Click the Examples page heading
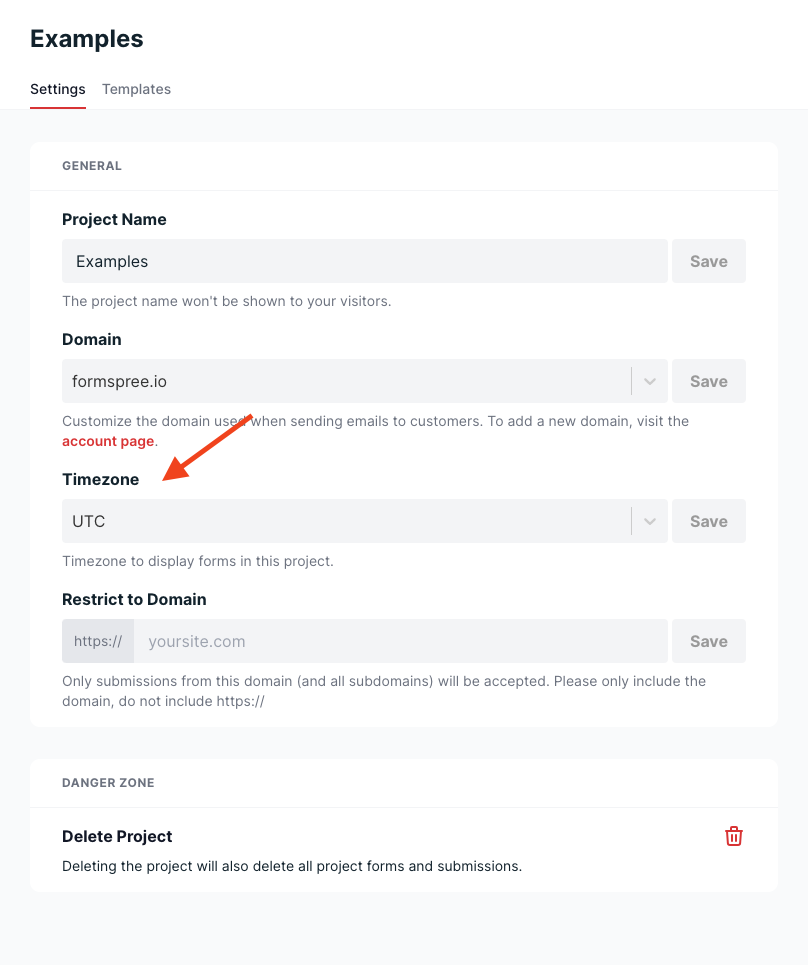The image size is (808, 965). (87, 39)
